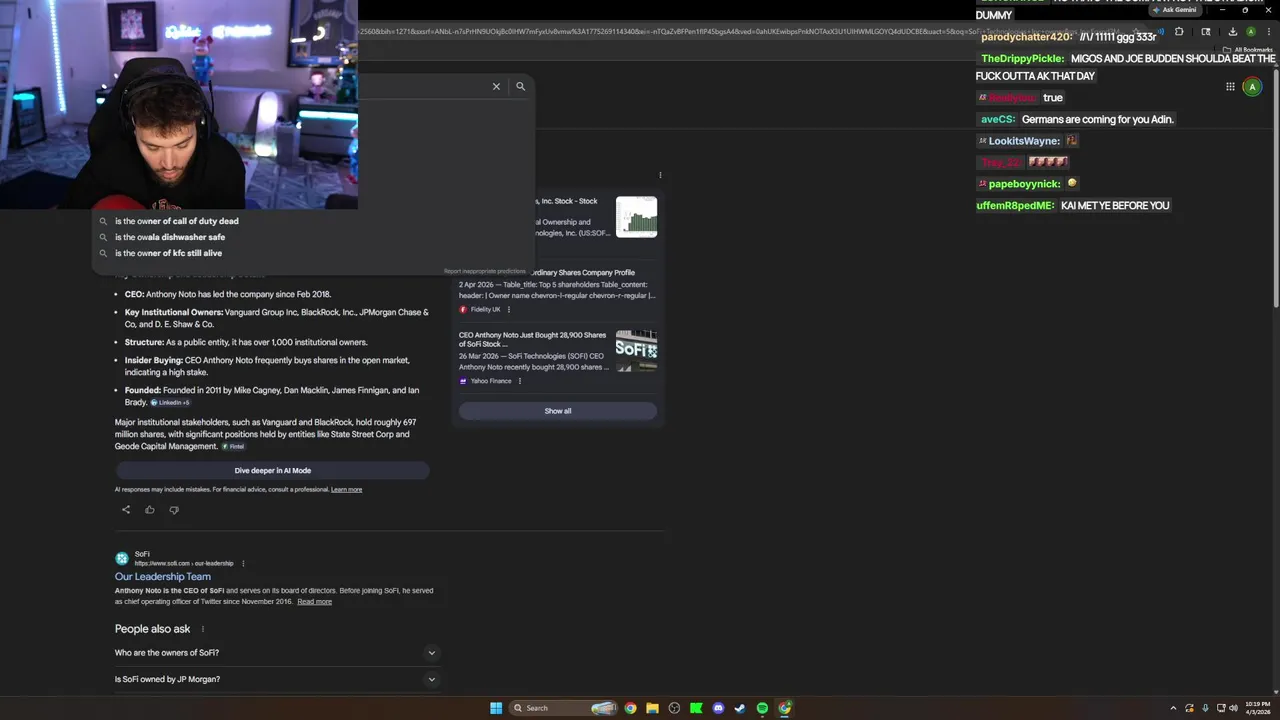Viewport: 1280px width, 720px height.
Task: Open the Fintel source chip
Action: (x=233, y=446)
